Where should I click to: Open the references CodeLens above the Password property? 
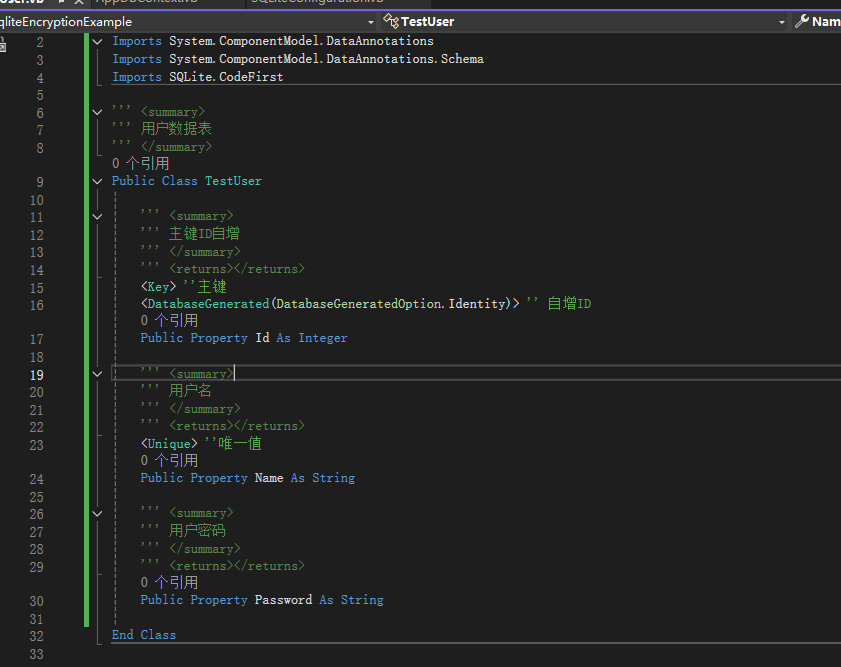click(x=169, y=582)
